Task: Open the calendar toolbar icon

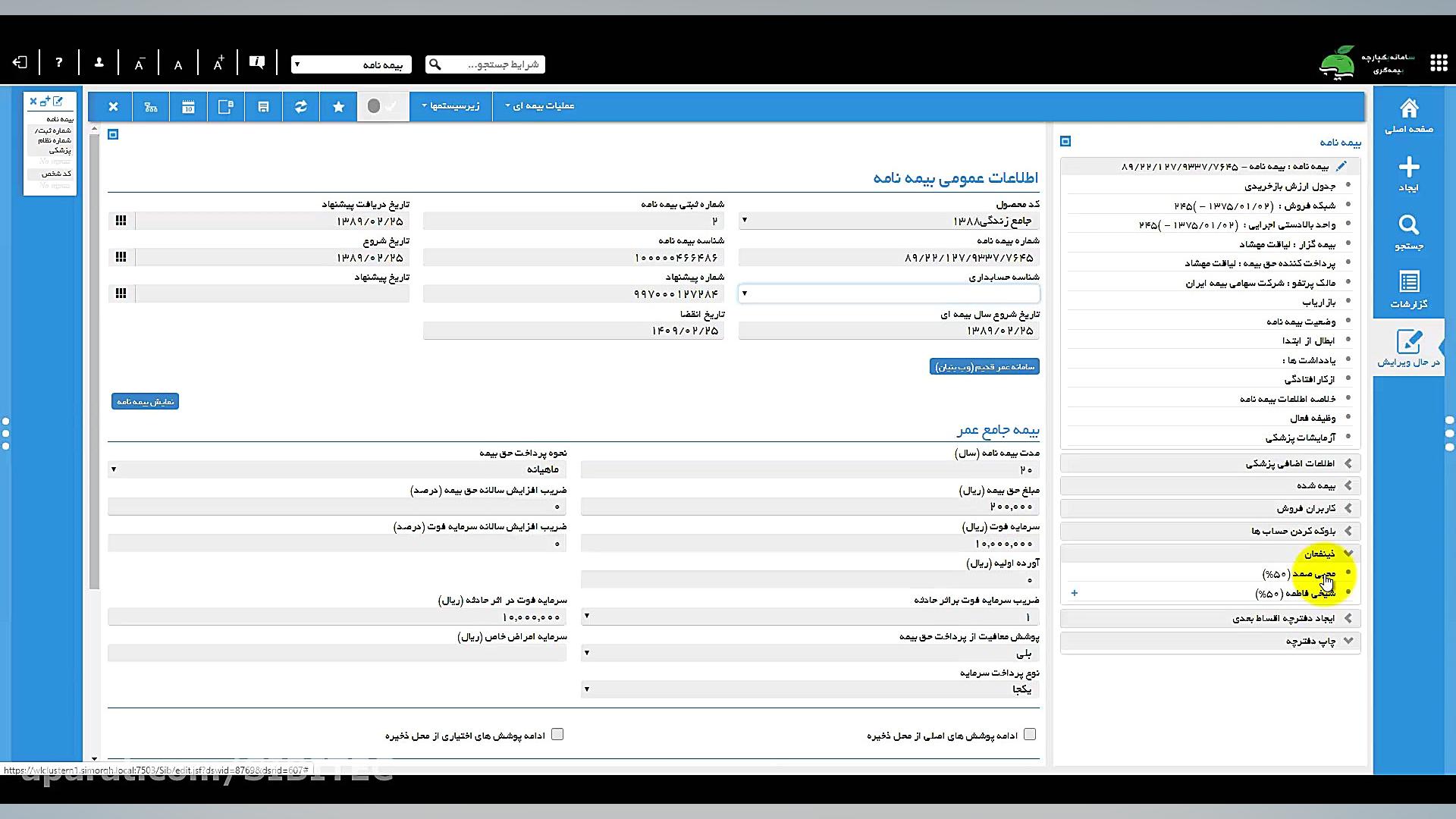Action: coord(188,107)
